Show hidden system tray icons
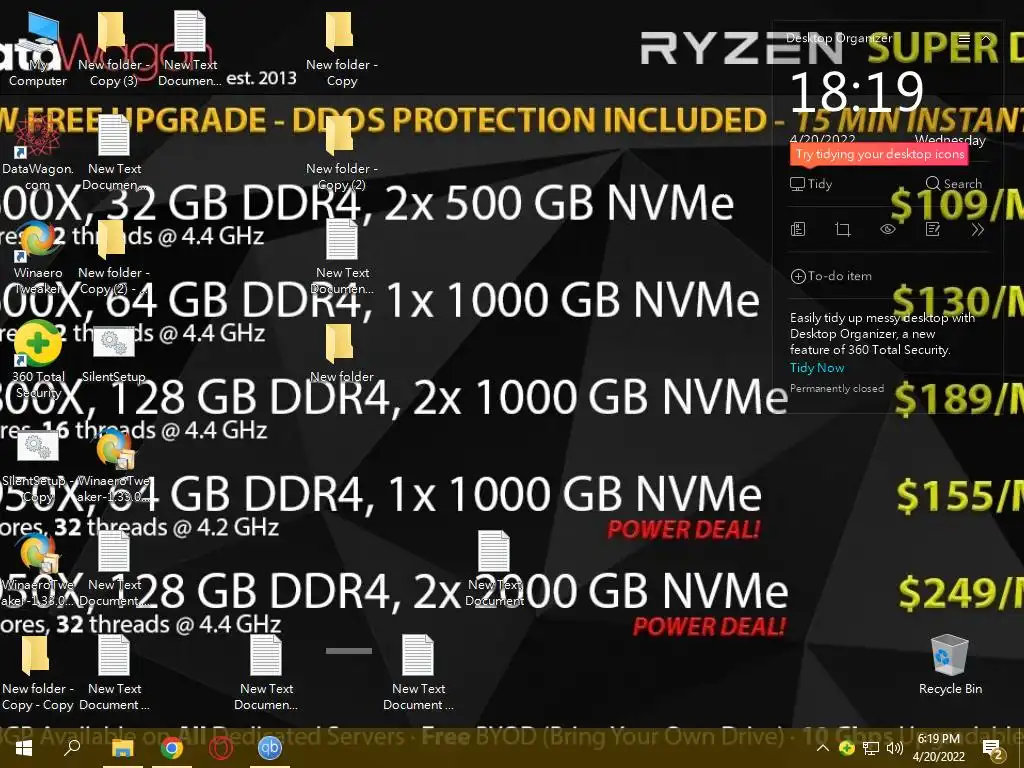The height and width of the screenshot is (768, 1024). click(823, 748)
